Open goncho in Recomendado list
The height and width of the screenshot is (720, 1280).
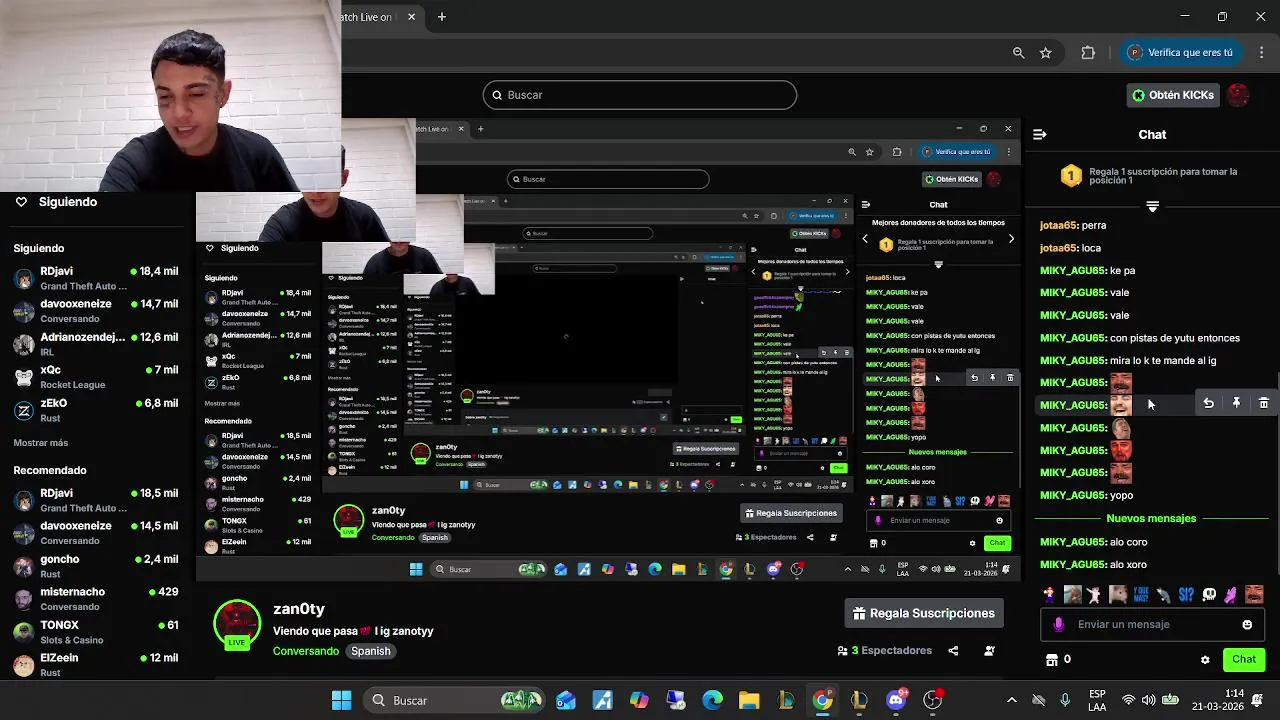[x=96, y=566]
